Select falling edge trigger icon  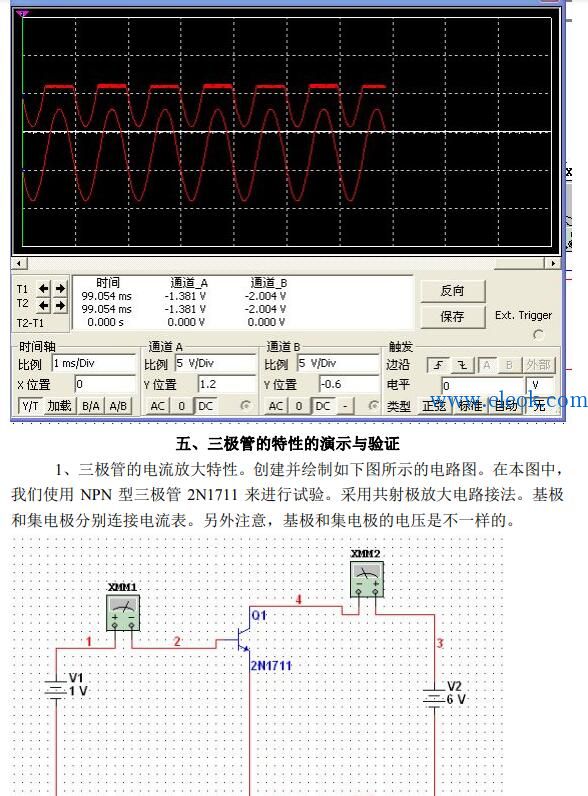click(463, 364)
